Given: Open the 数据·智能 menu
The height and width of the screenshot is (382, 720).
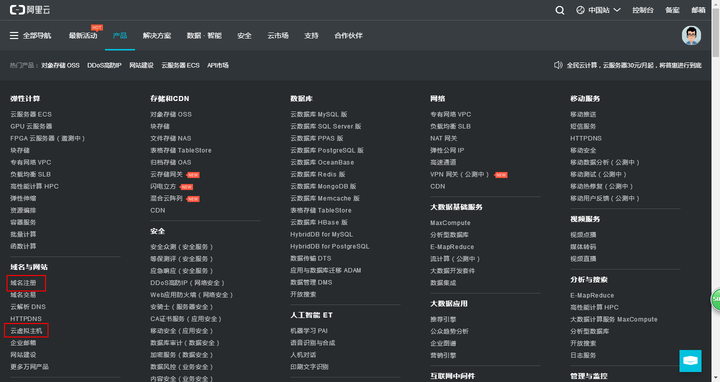Looking at the screenshot, I should point(204,35).
